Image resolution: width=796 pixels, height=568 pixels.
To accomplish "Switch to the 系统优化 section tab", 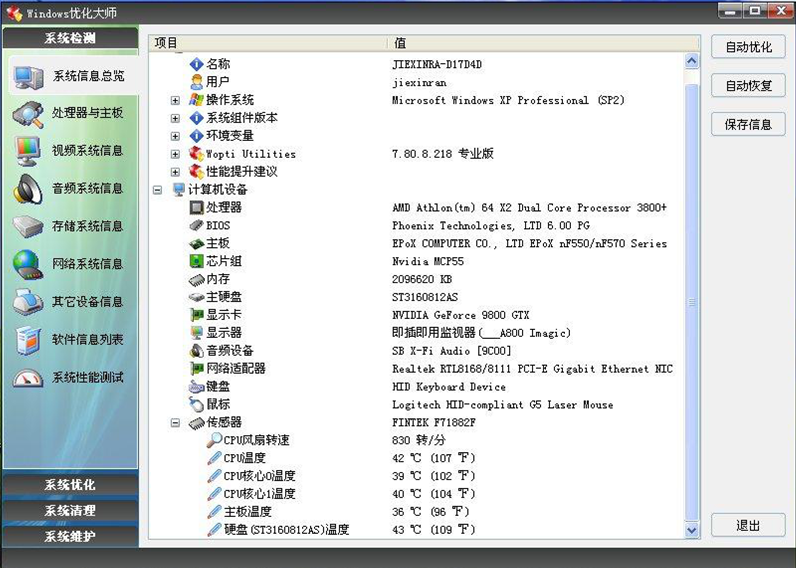I will [x=70, y=485].
